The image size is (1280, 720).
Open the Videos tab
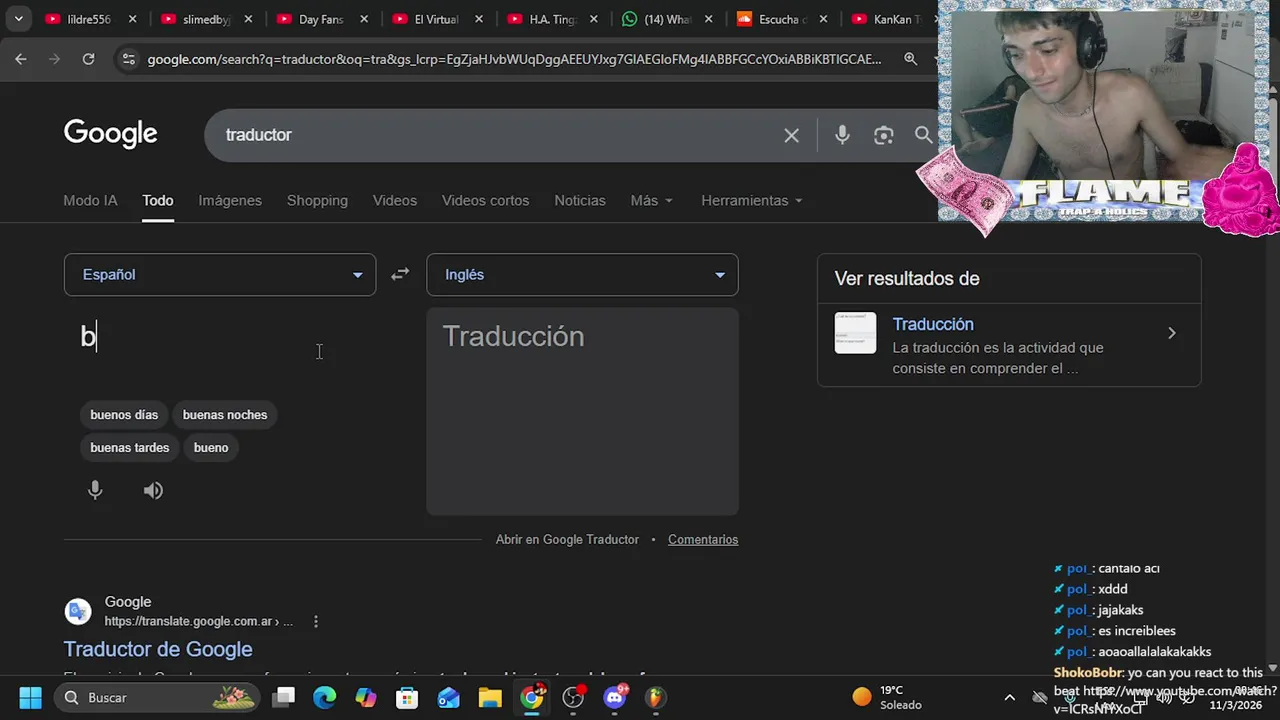click(395, 200)
